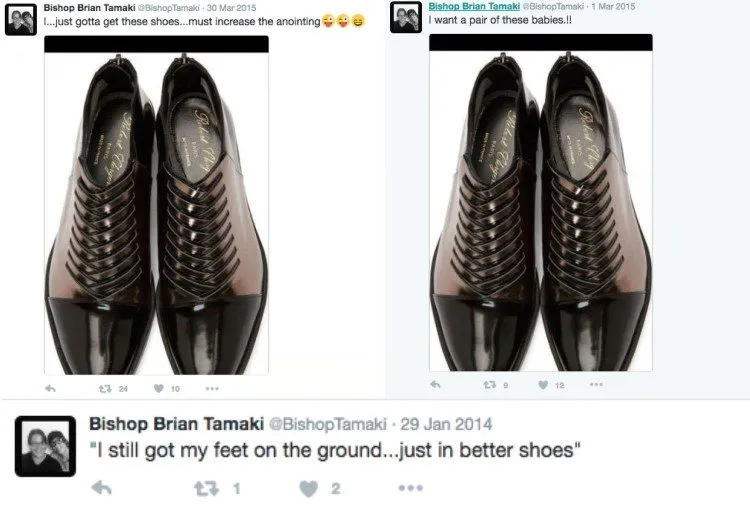Retweet the 1 Mar 2015 tweet
The image size is (750, 512).
coord(489,384)
